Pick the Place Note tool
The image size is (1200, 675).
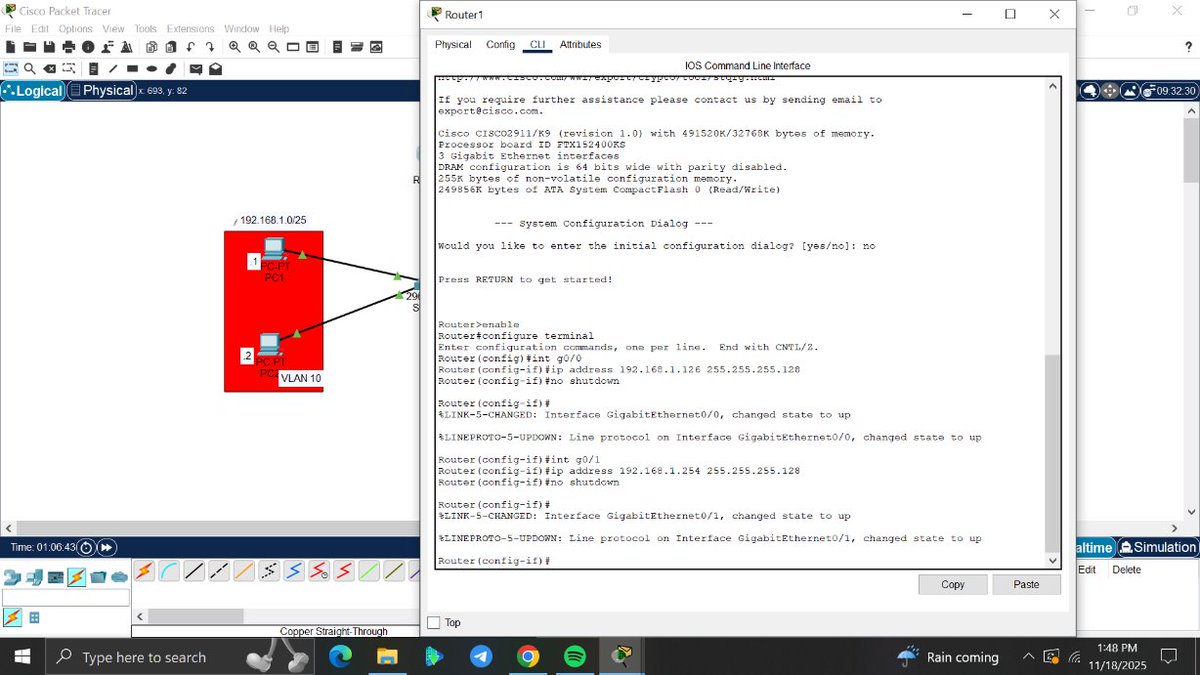[x=93, y=69]
